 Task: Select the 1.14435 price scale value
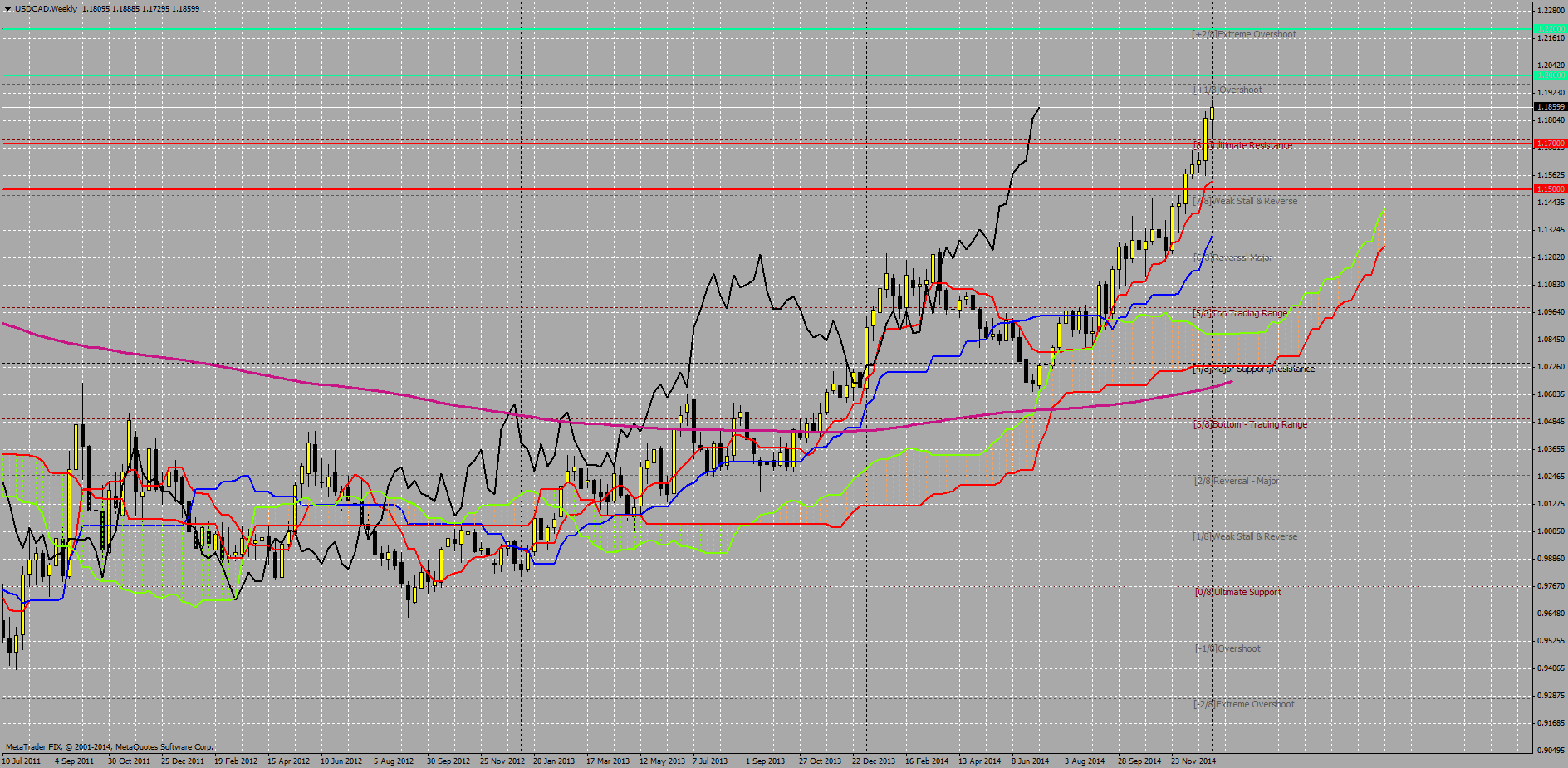(1551, 203)
